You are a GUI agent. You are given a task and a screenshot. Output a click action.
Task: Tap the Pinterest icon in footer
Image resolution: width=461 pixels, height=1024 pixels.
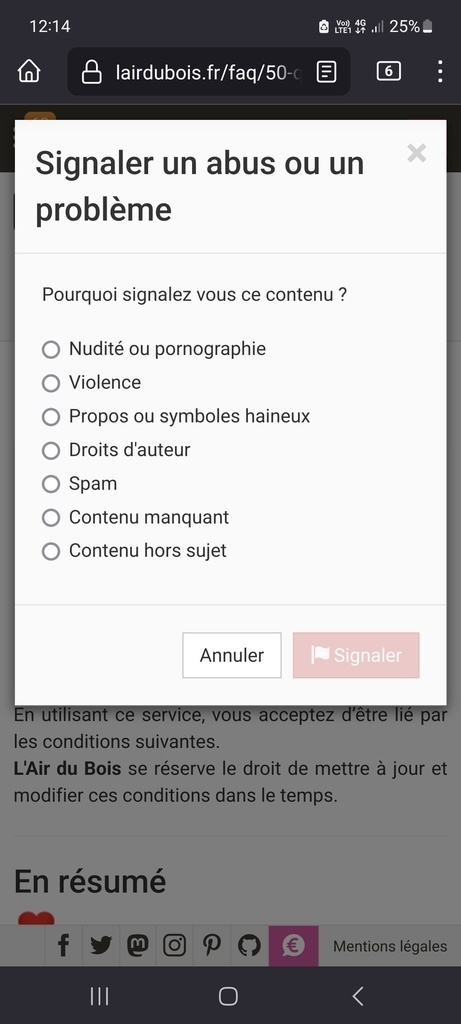click(x=212, y=945)
